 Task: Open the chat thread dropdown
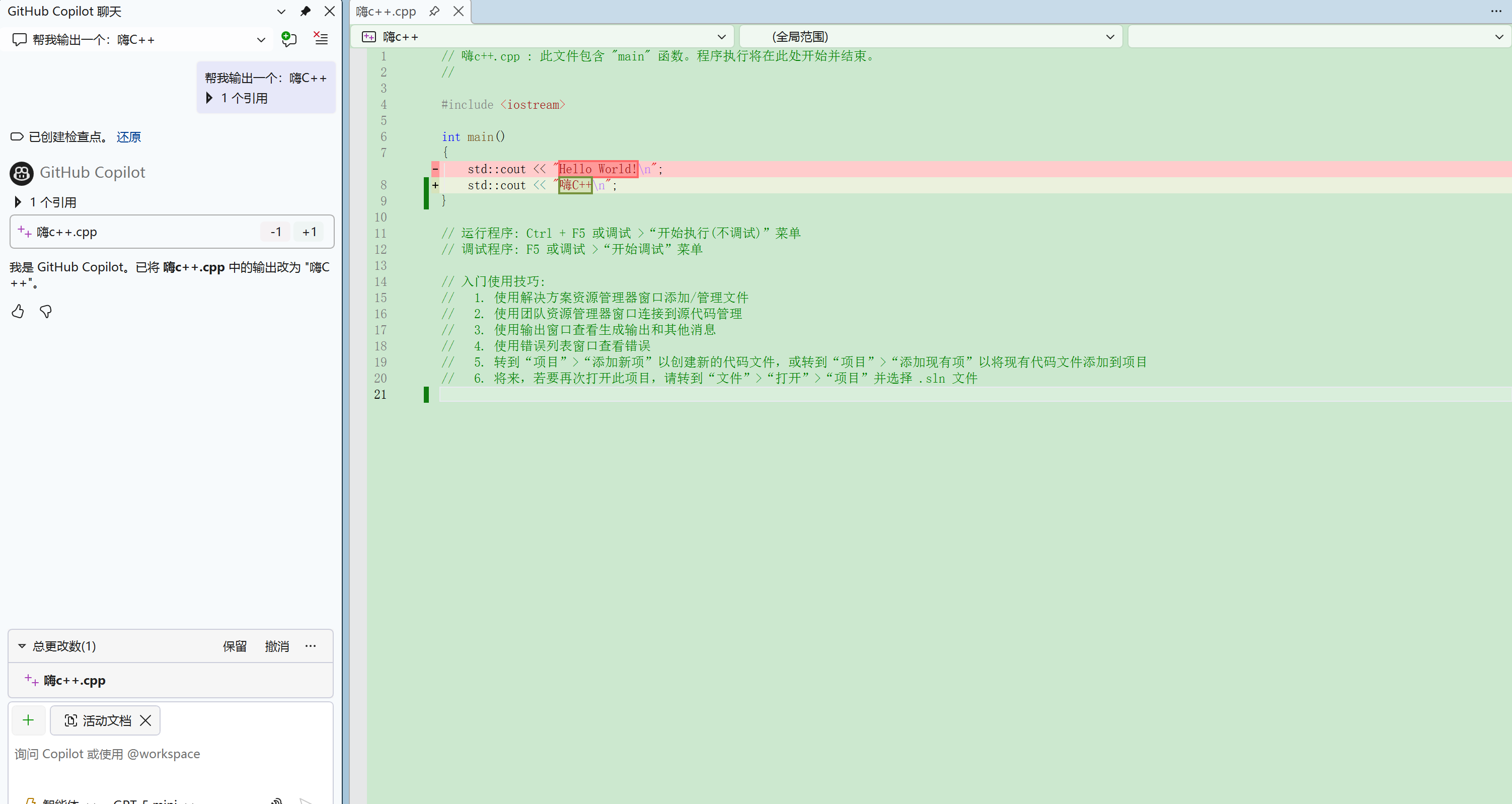pos(261,39)
